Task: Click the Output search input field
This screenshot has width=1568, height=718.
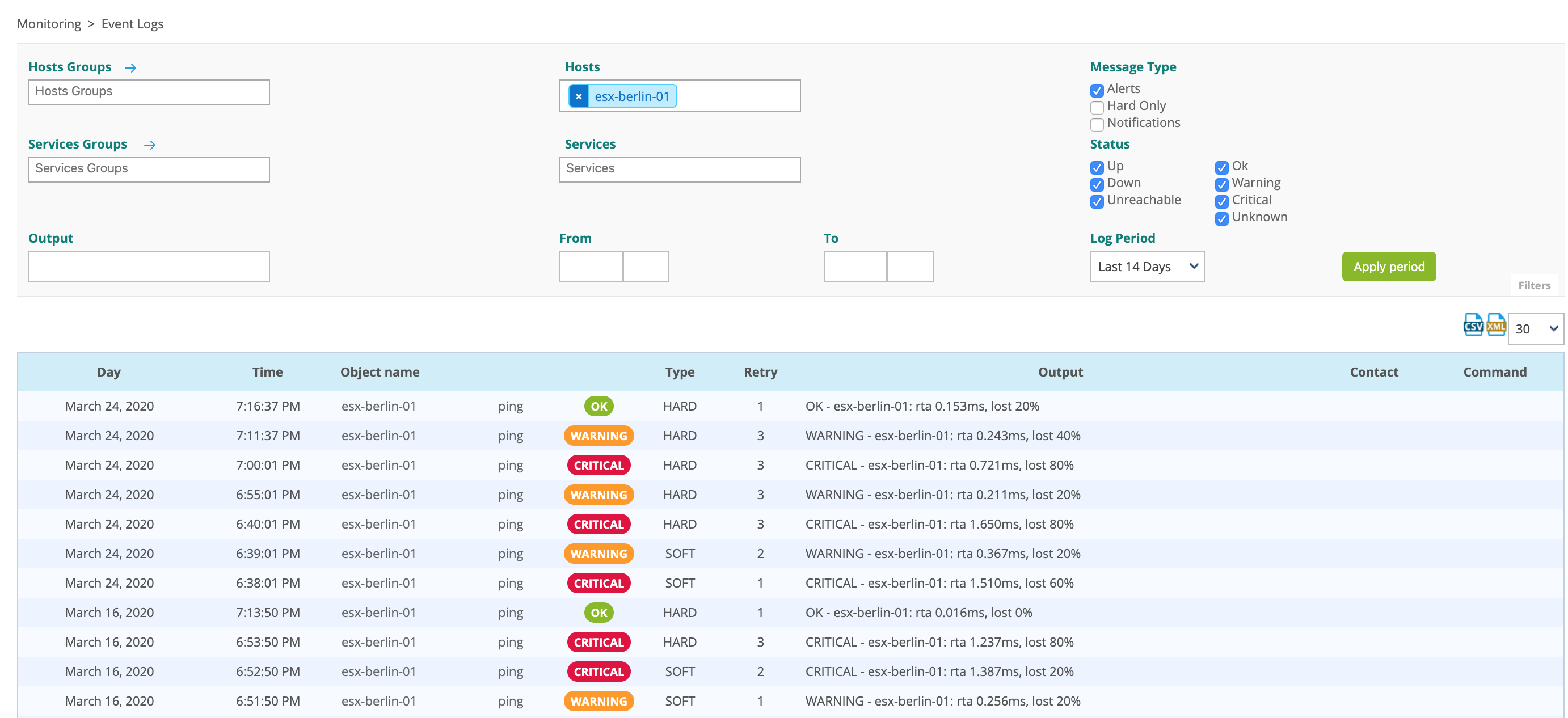Action: pyautogui.click(x=149, y=267)
